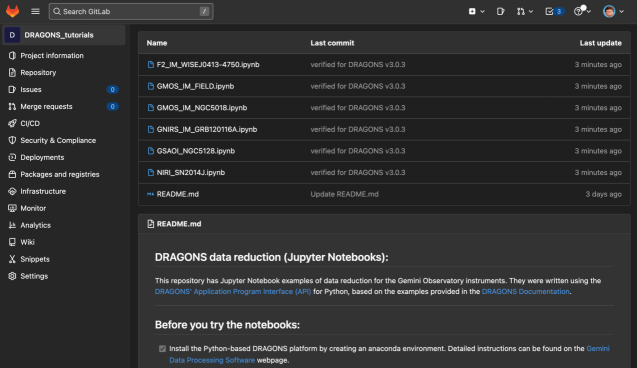The height and width of the screenshot is (368, 637).
Task: Open GMOS_IM_FIELD.ipynb file
Action: pyautogui.click(x=195, y=86)
